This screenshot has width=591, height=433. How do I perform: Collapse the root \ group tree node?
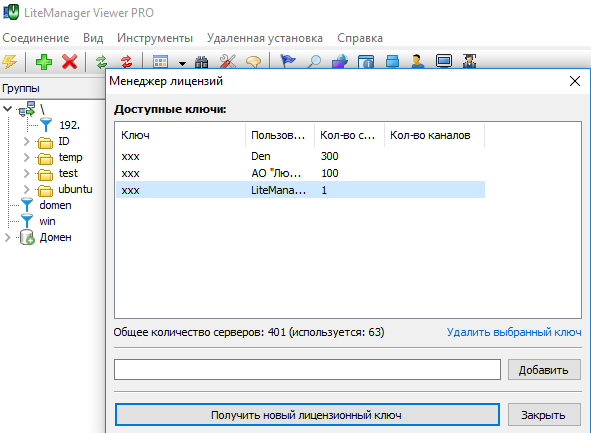point(8,109)
